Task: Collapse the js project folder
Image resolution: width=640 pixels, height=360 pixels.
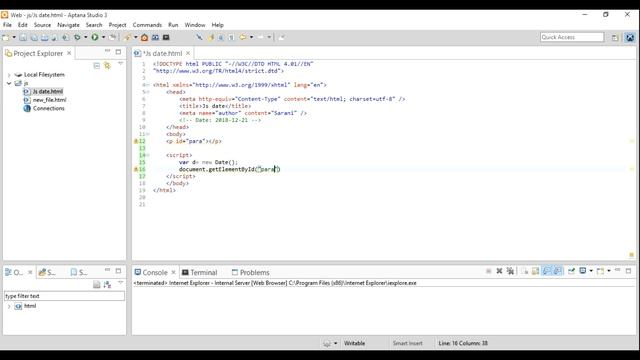Action: [9, 83]
